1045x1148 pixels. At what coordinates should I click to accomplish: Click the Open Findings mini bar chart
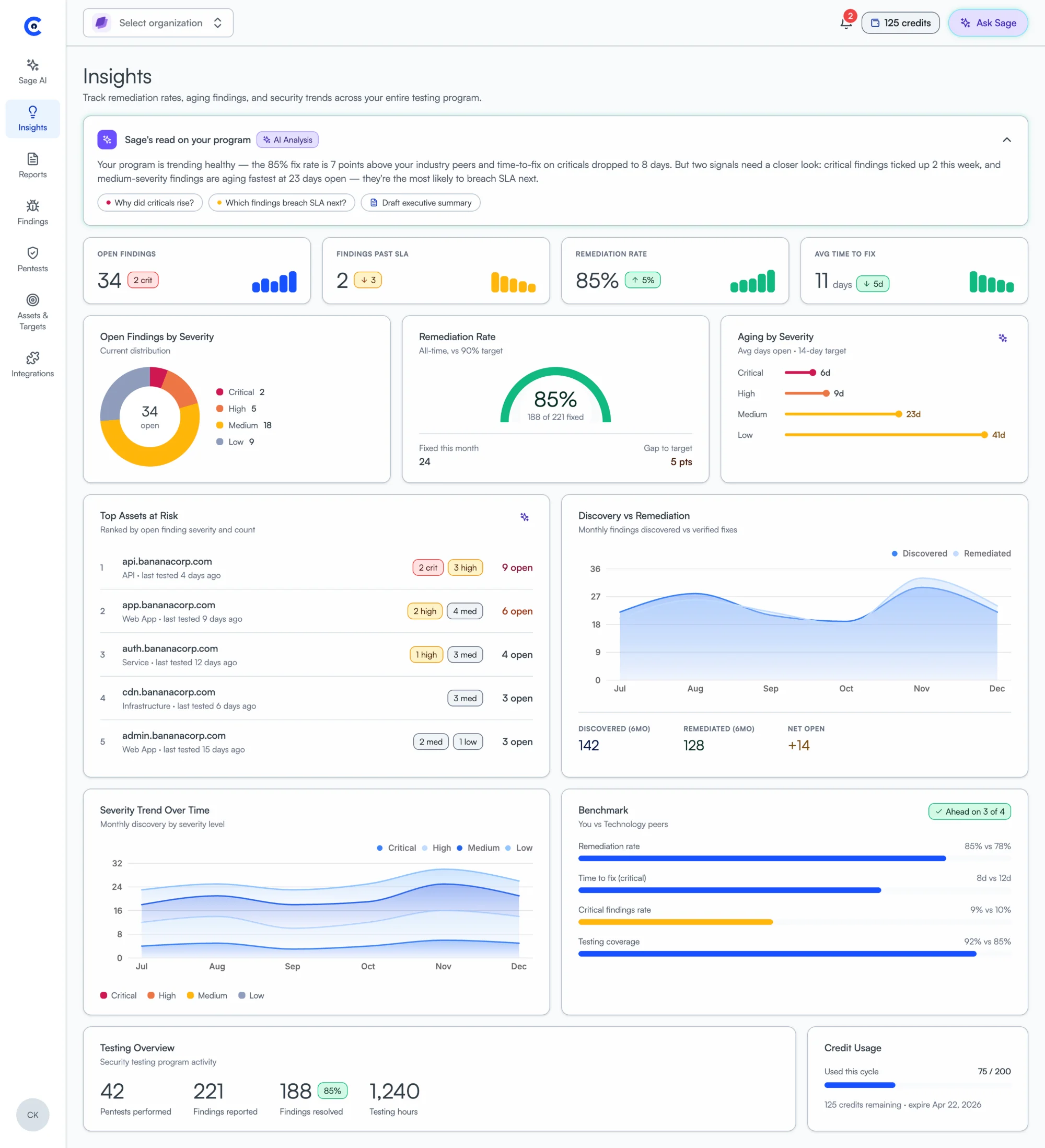tap(274, 282)
